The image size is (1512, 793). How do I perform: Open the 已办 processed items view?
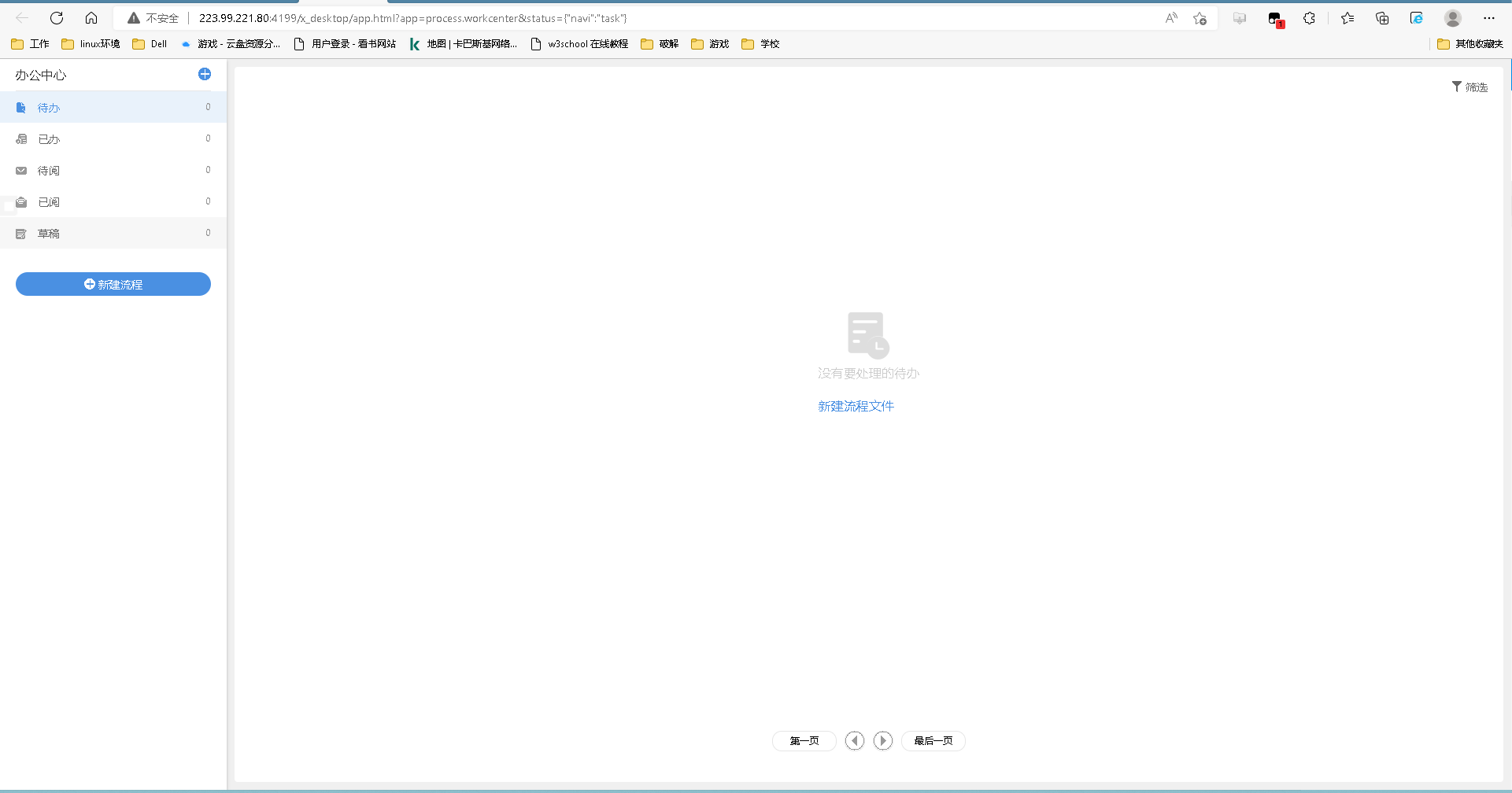tap(48, 138)
